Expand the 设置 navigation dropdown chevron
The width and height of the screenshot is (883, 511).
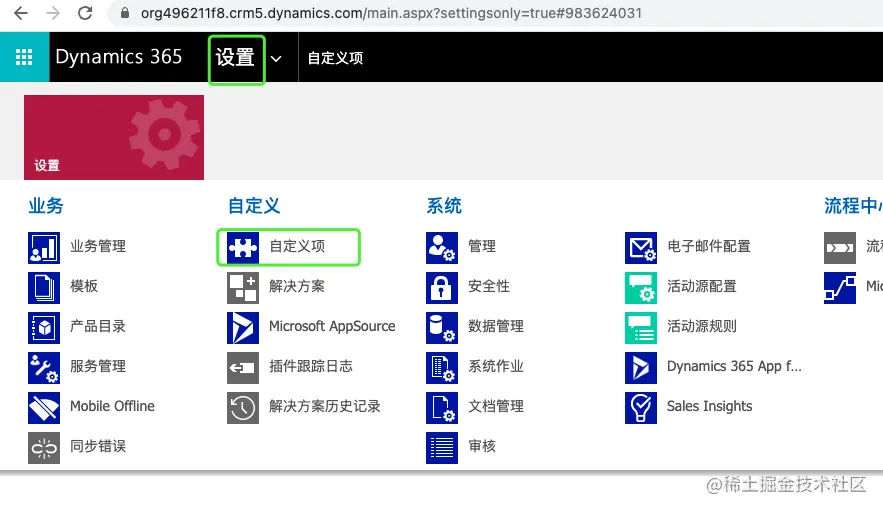276,58
